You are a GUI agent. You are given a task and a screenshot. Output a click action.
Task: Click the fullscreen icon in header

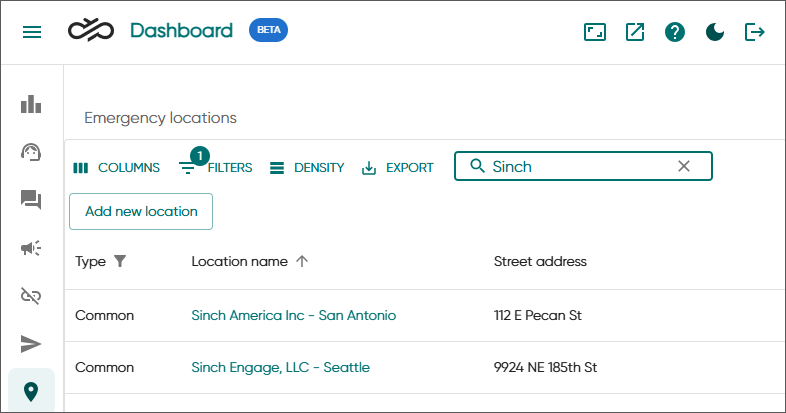point(595,32)
